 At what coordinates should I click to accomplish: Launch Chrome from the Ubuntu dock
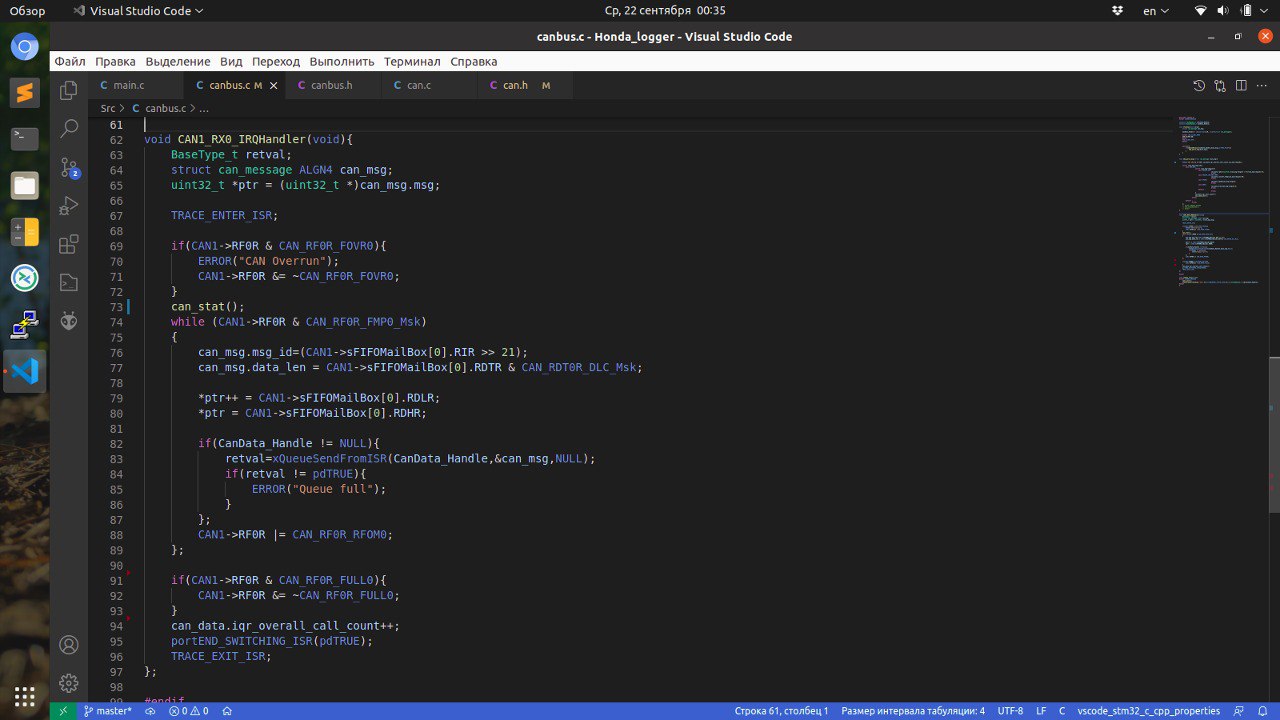point(25,46)
